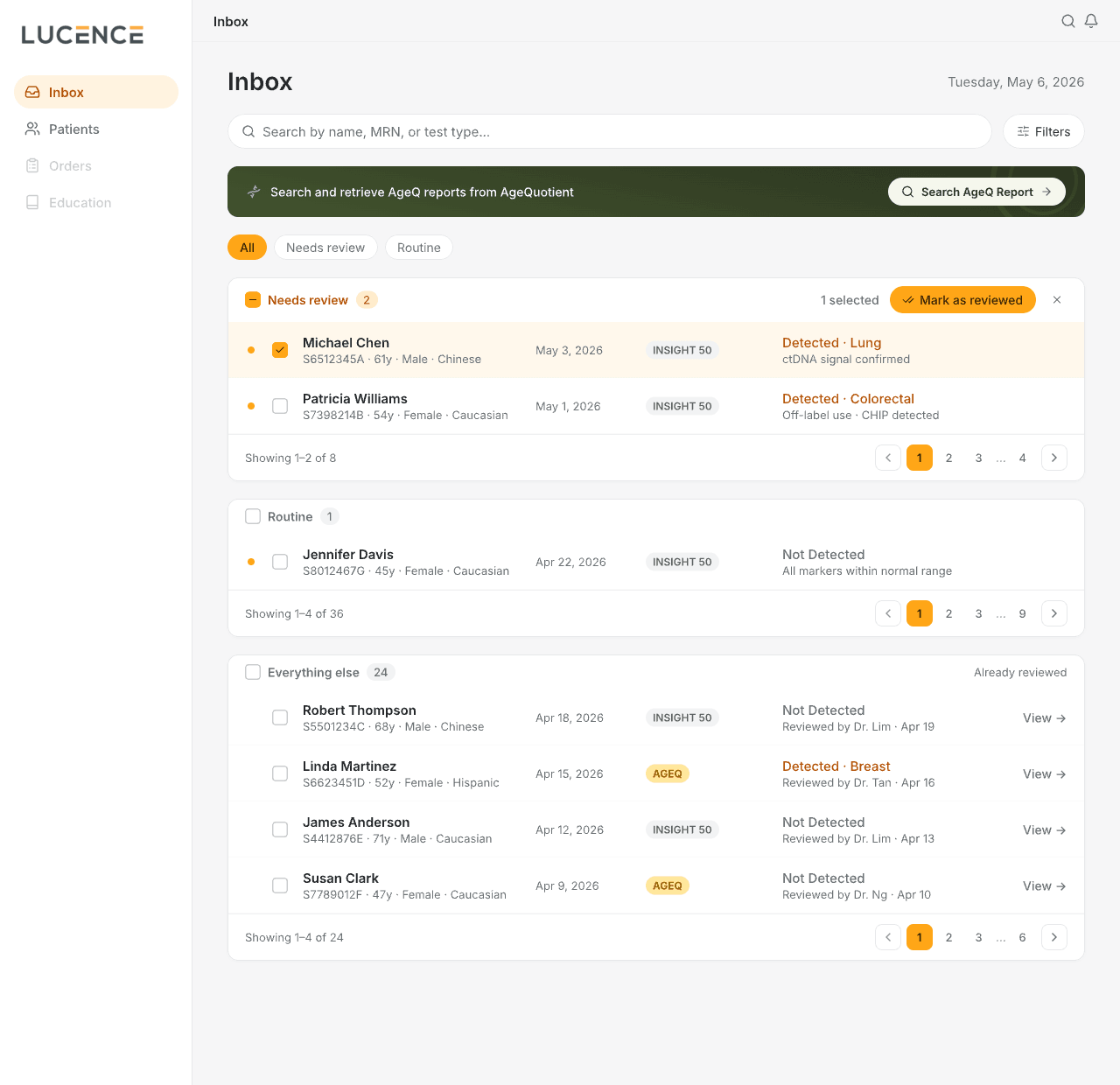Click Detected · Lung result text
The width and height of the screenshot is (1120, 1085).
click(x=831, y=342)
